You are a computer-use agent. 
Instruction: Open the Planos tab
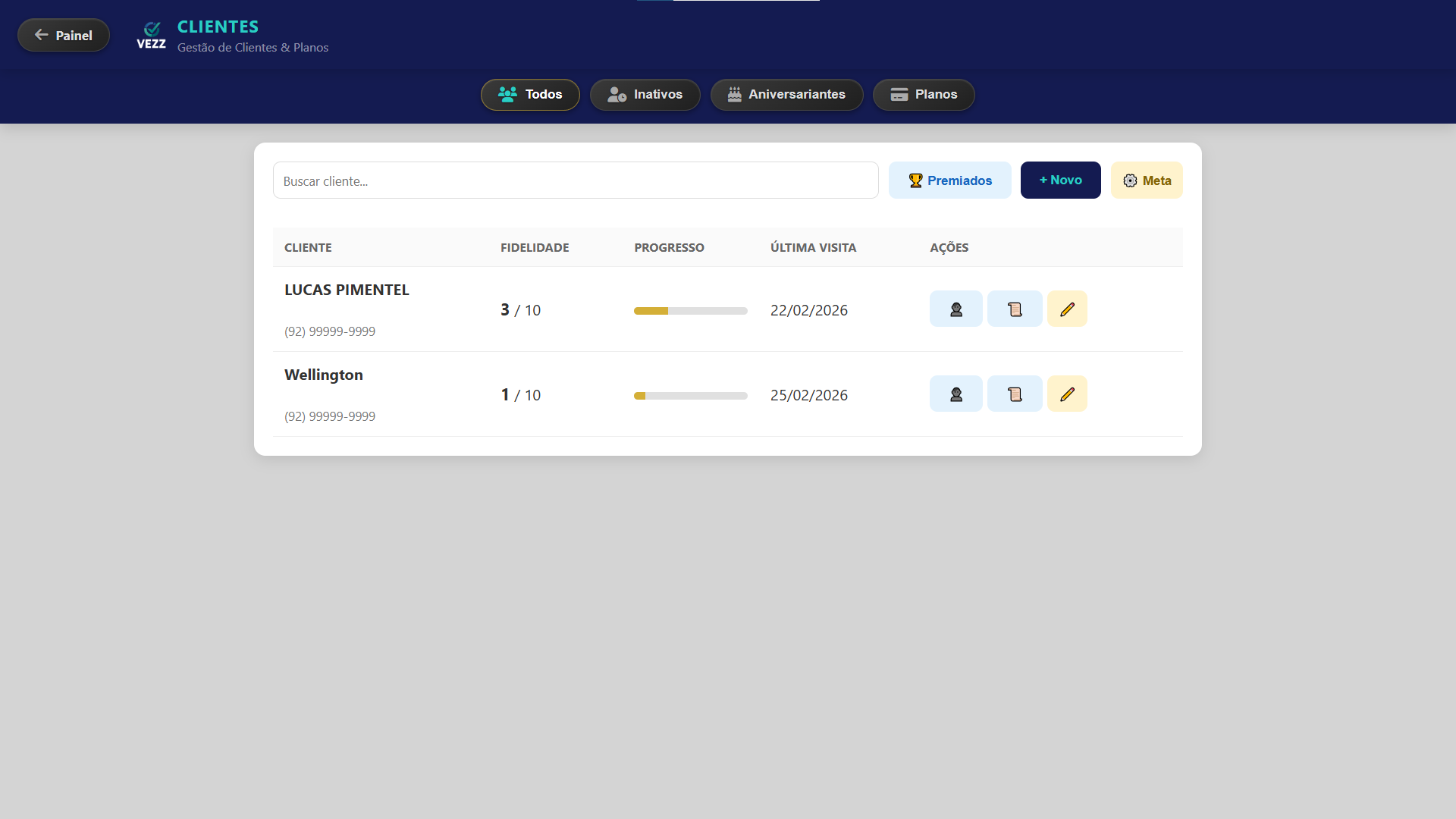point(923,95)
